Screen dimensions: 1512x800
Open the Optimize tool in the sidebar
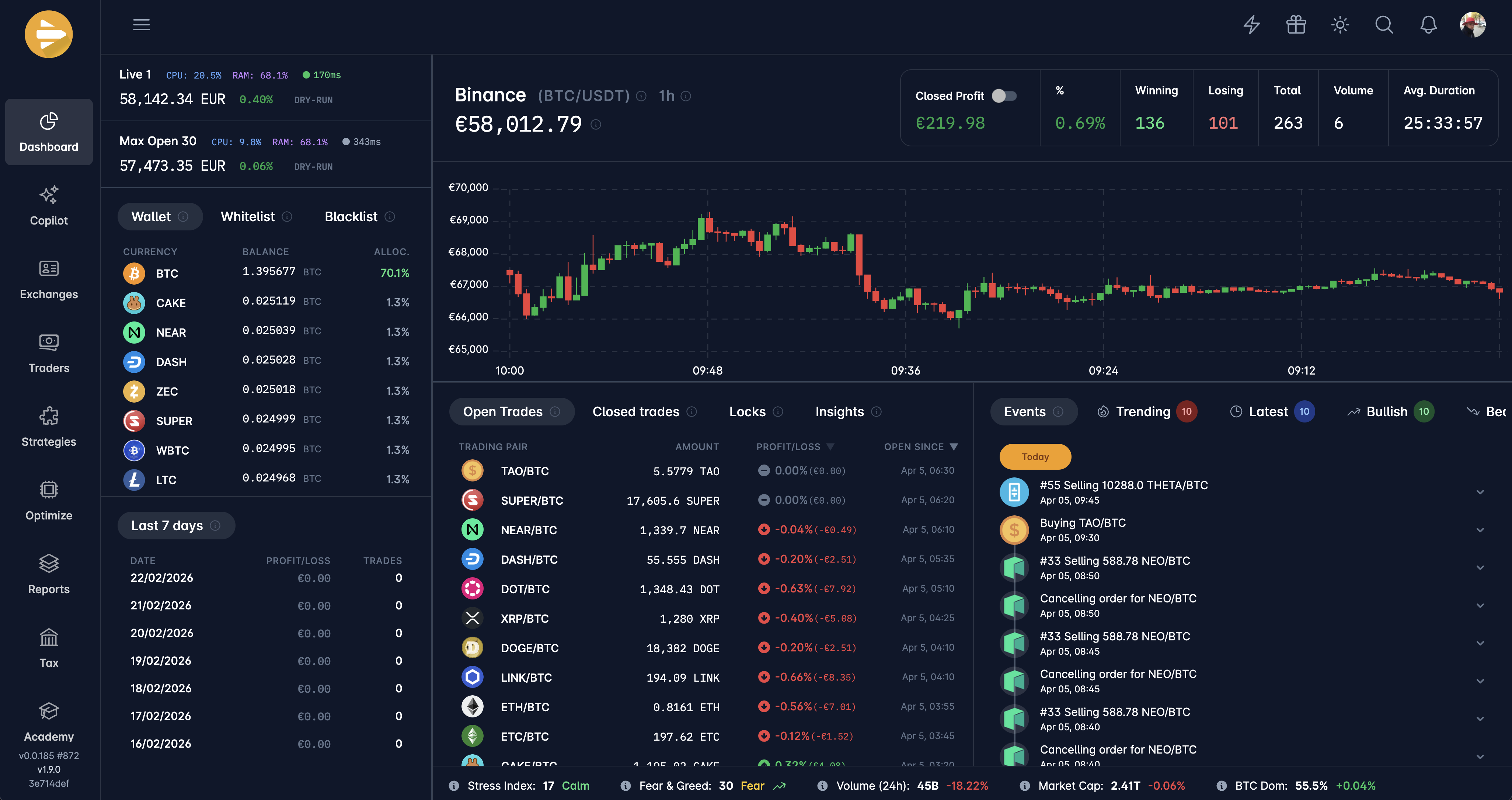coord(49,500)
